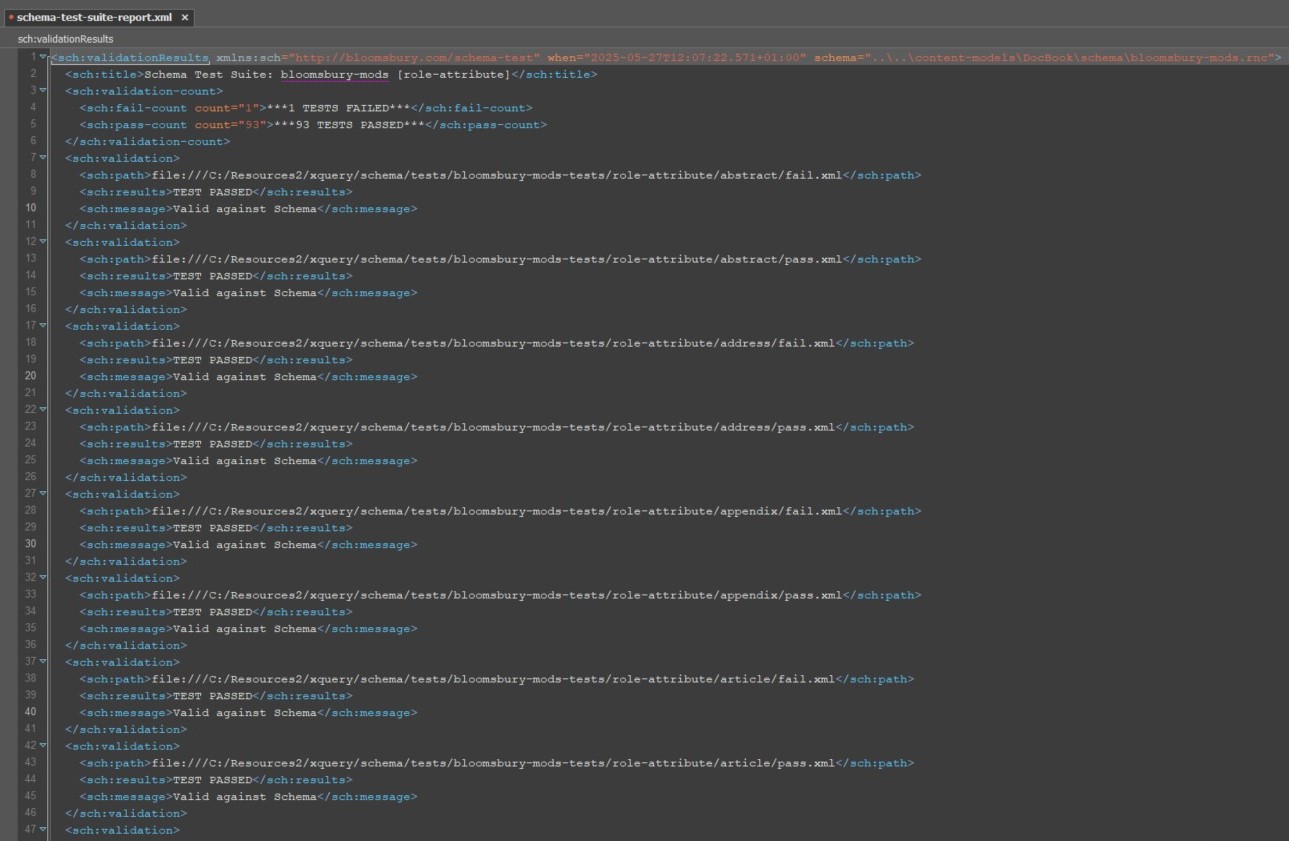Click the title text "Schema Test Suite: bloomsbury-mods [role-attribute]"
The width and height of the screenshot is (1289, 841).
[328, 75]
